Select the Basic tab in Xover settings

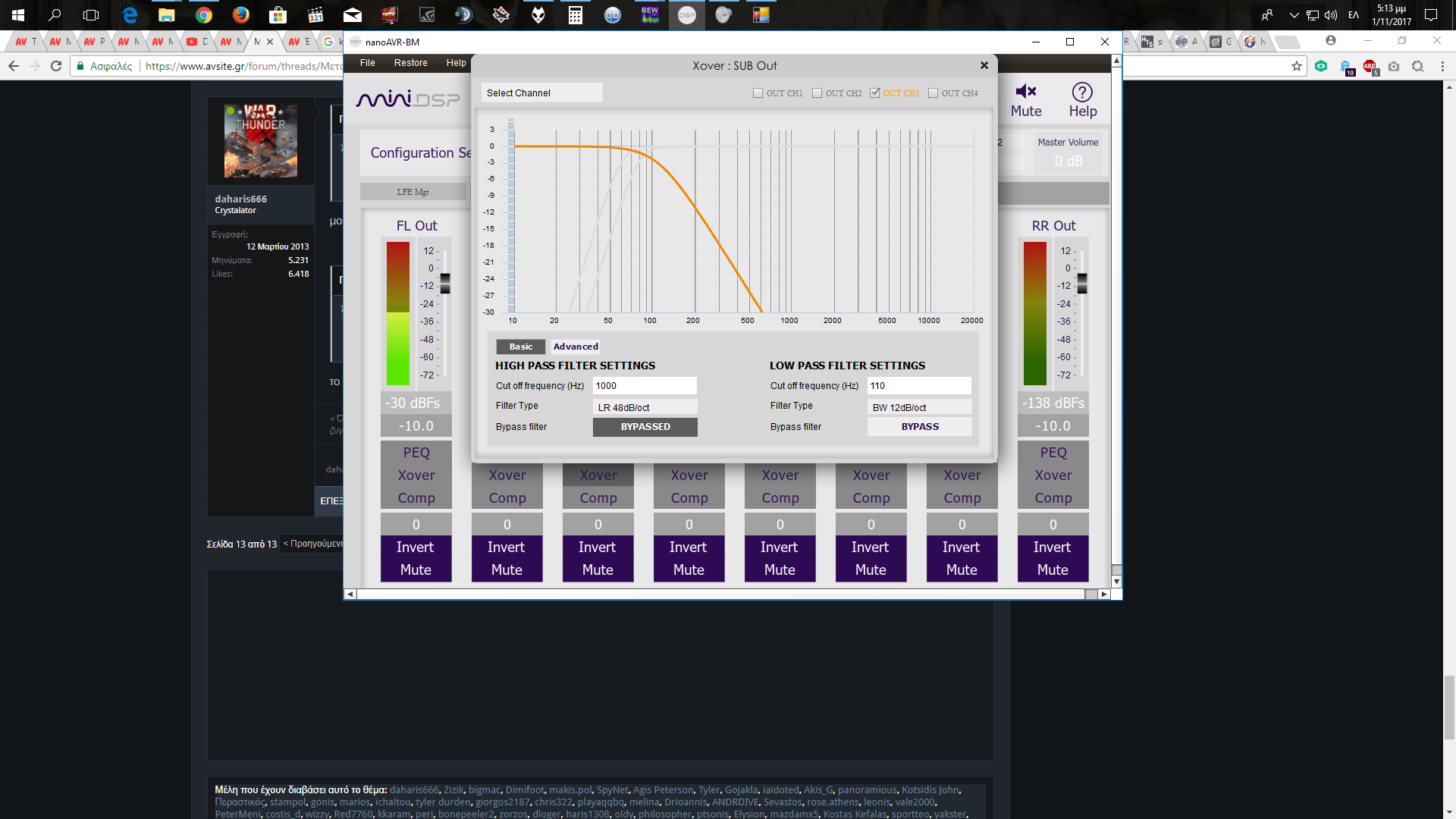point(520,346)
